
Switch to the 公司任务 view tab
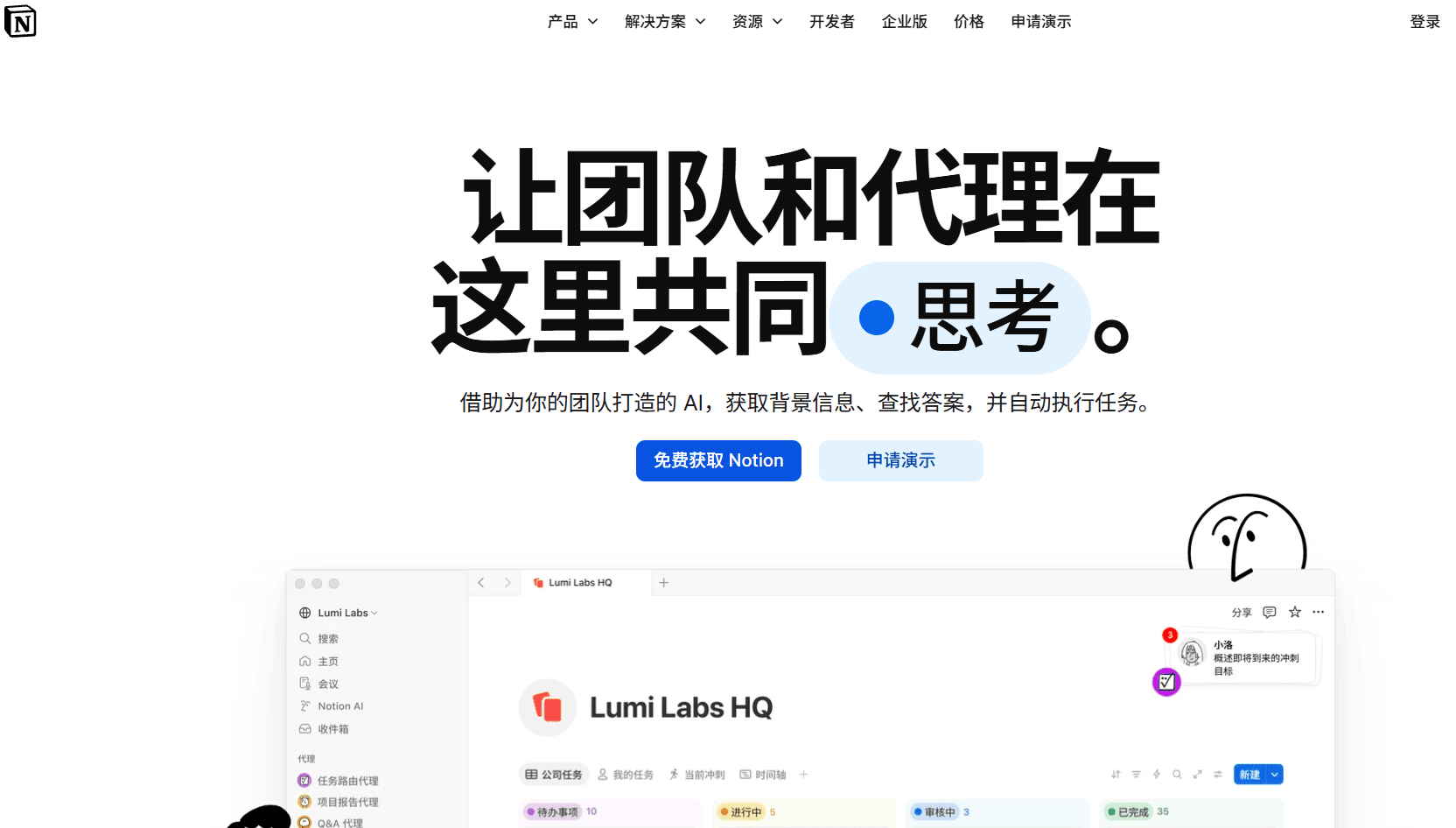554,775
